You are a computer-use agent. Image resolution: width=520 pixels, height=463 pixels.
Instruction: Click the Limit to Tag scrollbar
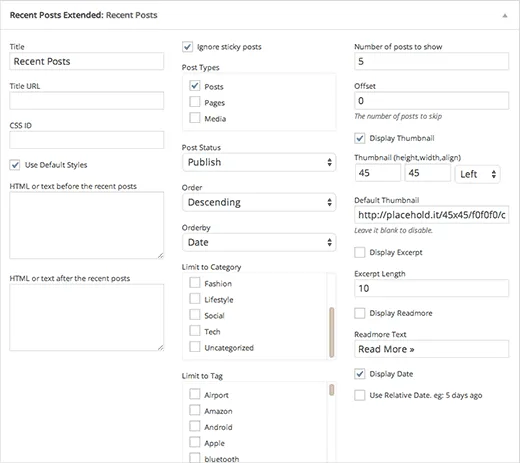(332, 390)
